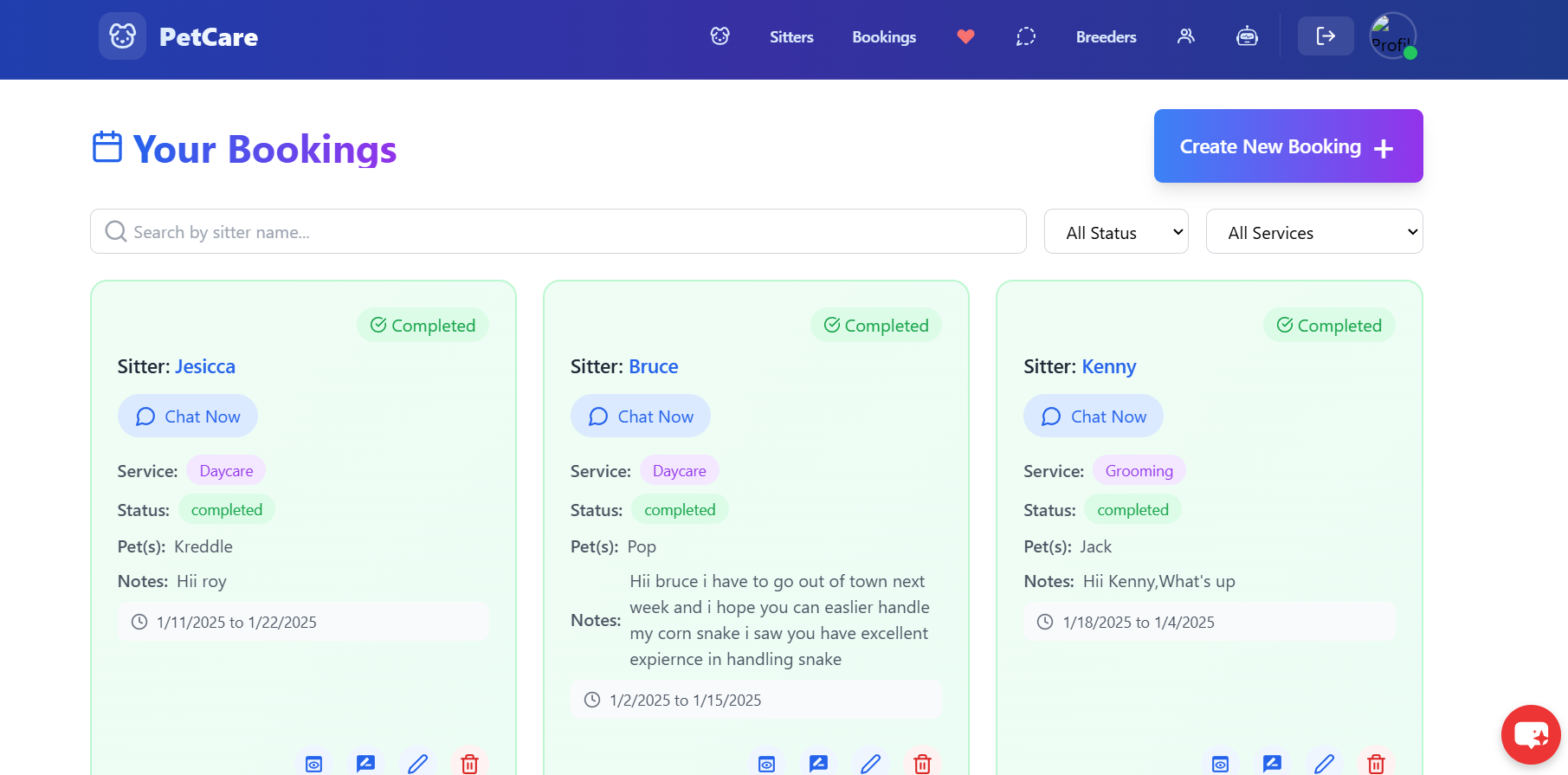View Bruce booking details eye icon
This screenshot has height=775, width=1568.
766,764
